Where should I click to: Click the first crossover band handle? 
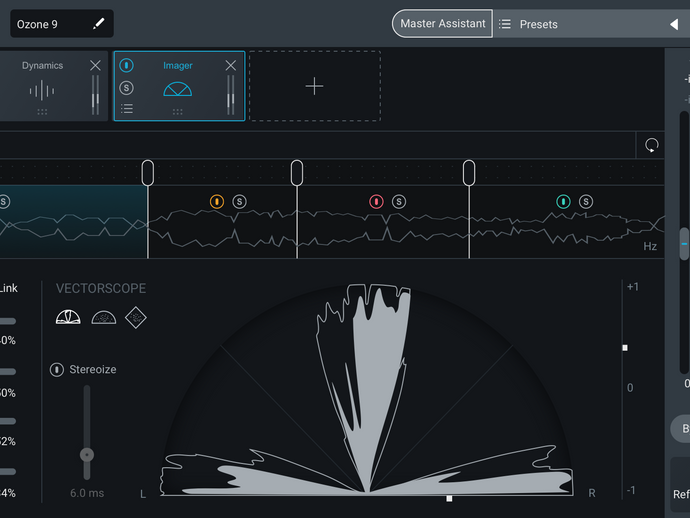(148, 173)
